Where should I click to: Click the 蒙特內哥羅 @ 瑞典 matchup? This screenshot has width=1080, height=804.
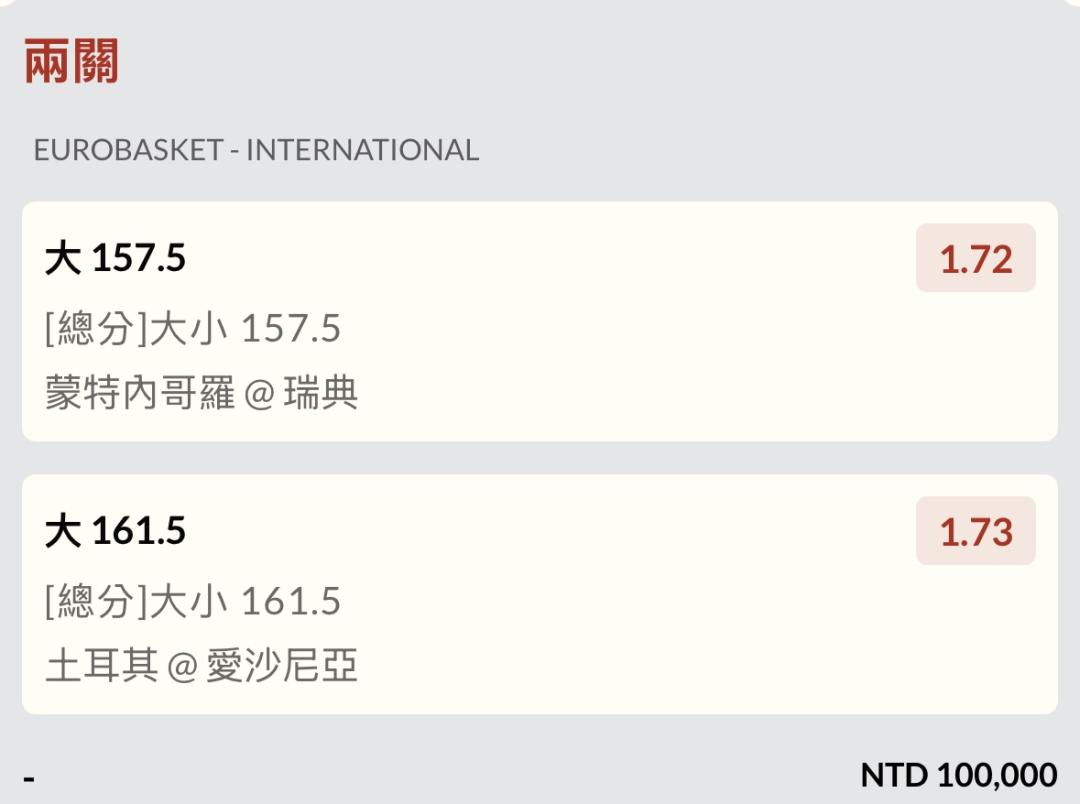click(x=201, y=393)
